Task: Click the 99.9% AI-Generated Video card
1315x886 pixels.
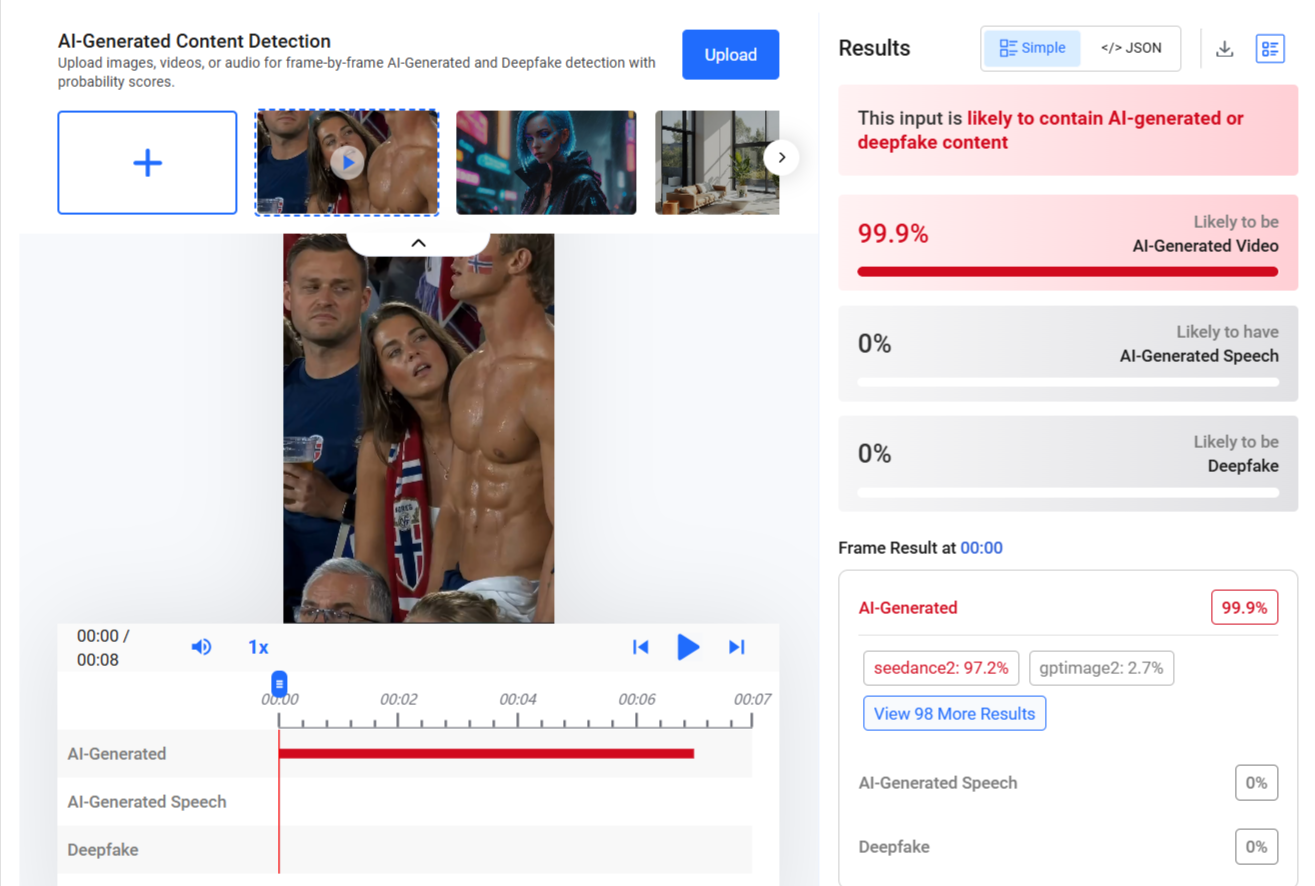Action: click(x=1068, y=244)
